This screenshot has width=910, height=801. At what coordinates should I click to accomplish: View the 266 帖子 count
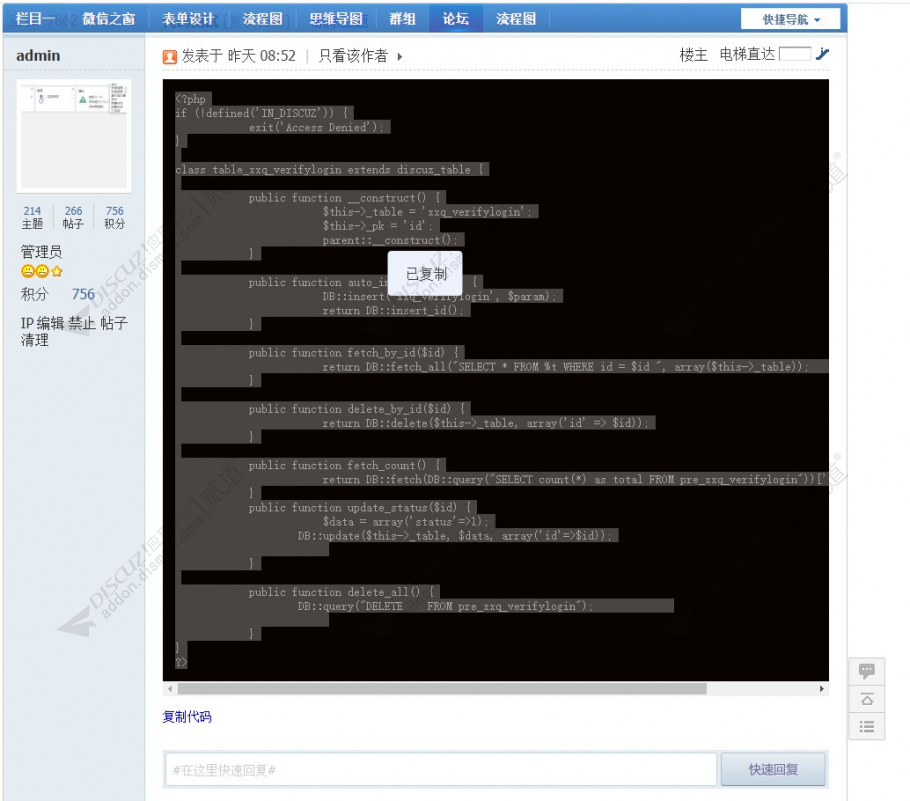[73, 217]
